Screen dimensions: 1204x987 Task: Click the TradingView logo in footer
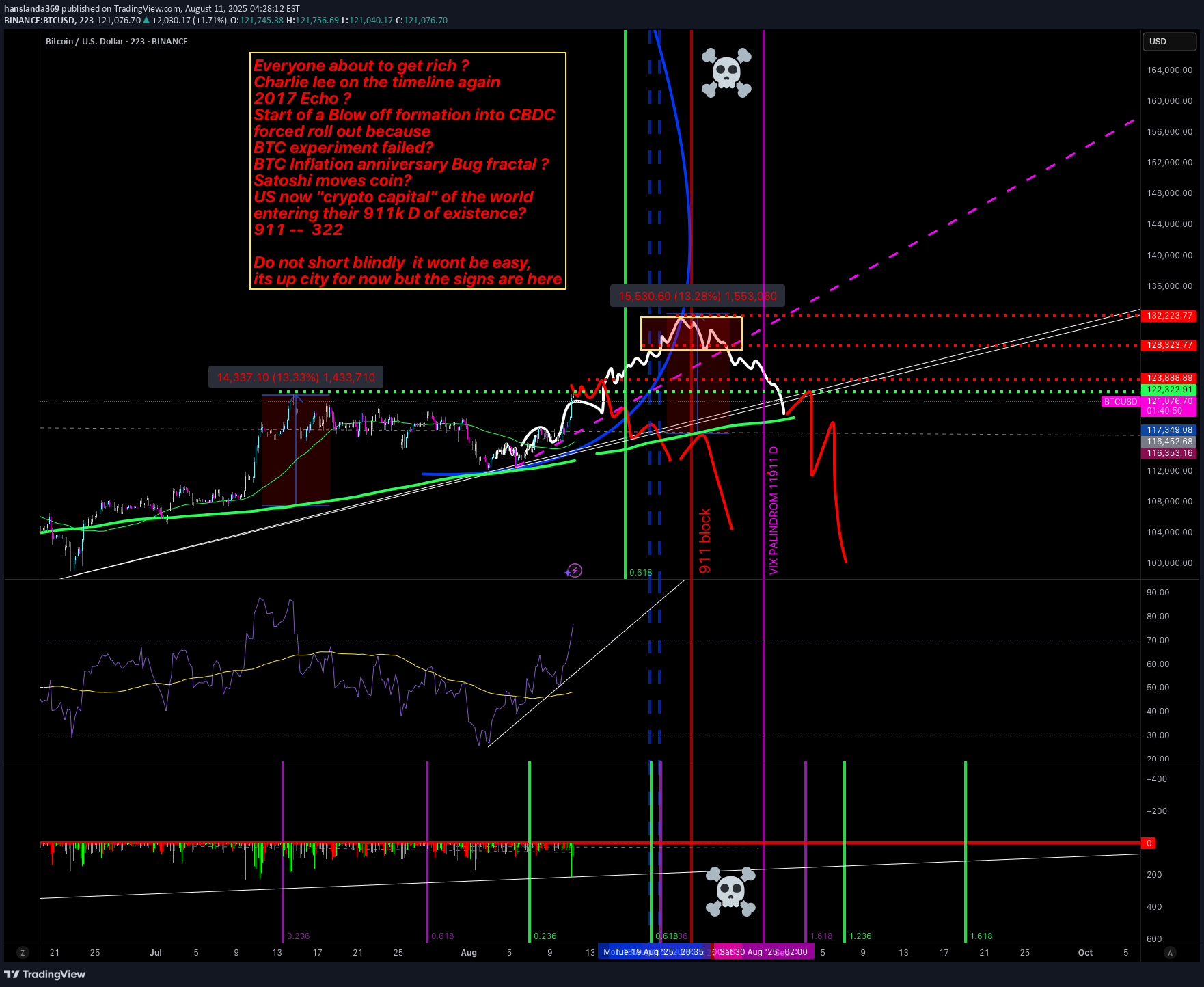45,974
